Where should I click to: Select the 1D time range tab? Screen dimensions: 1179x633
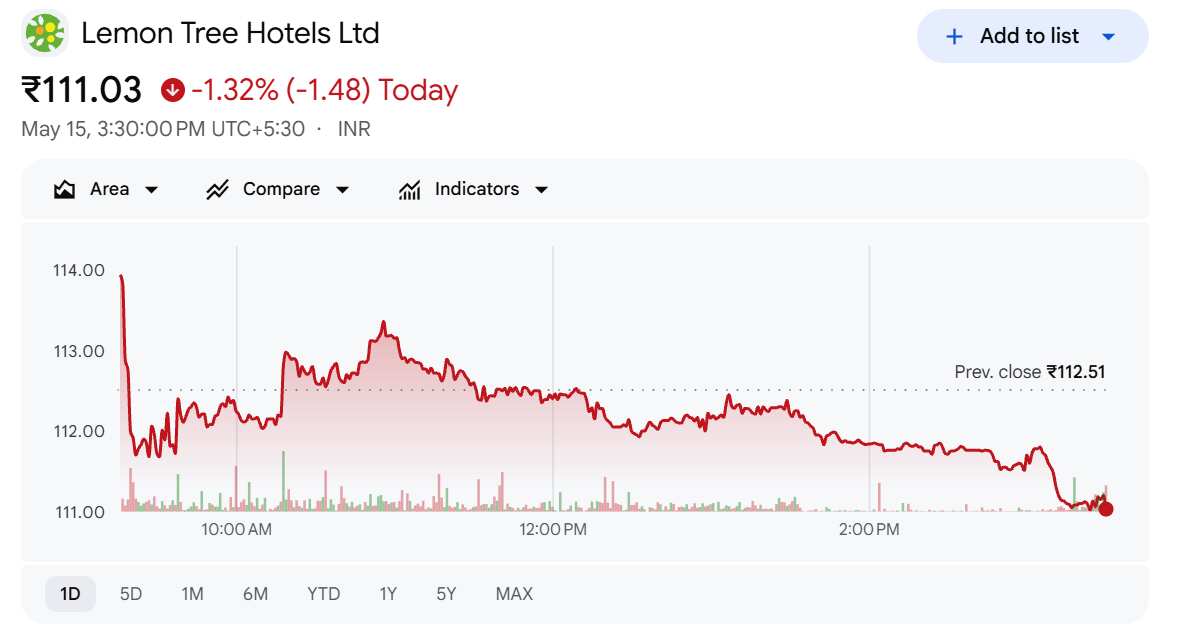click(x=70, y=594)
